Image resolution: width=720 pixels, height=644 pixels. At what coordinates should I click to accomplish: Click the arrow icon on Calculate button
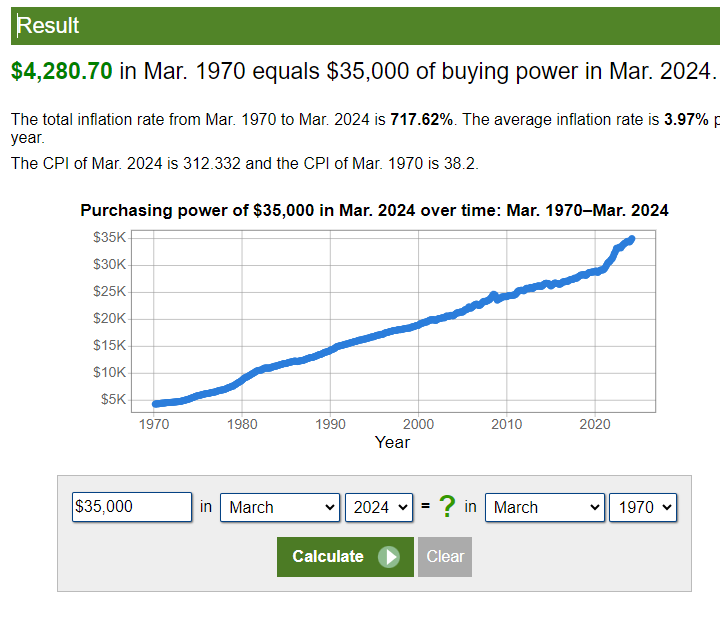[389, 557]
